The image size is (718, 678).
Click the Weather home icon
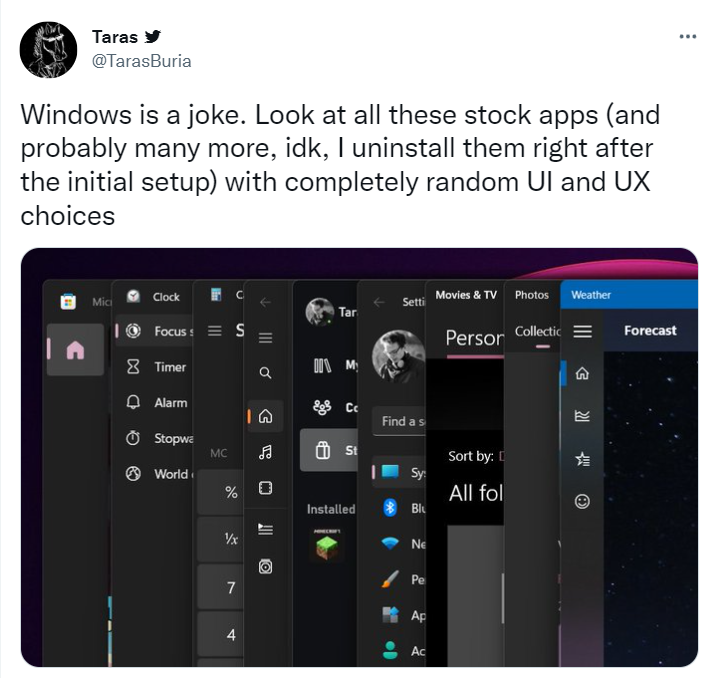pyautogui.click(x=583, y=374)
